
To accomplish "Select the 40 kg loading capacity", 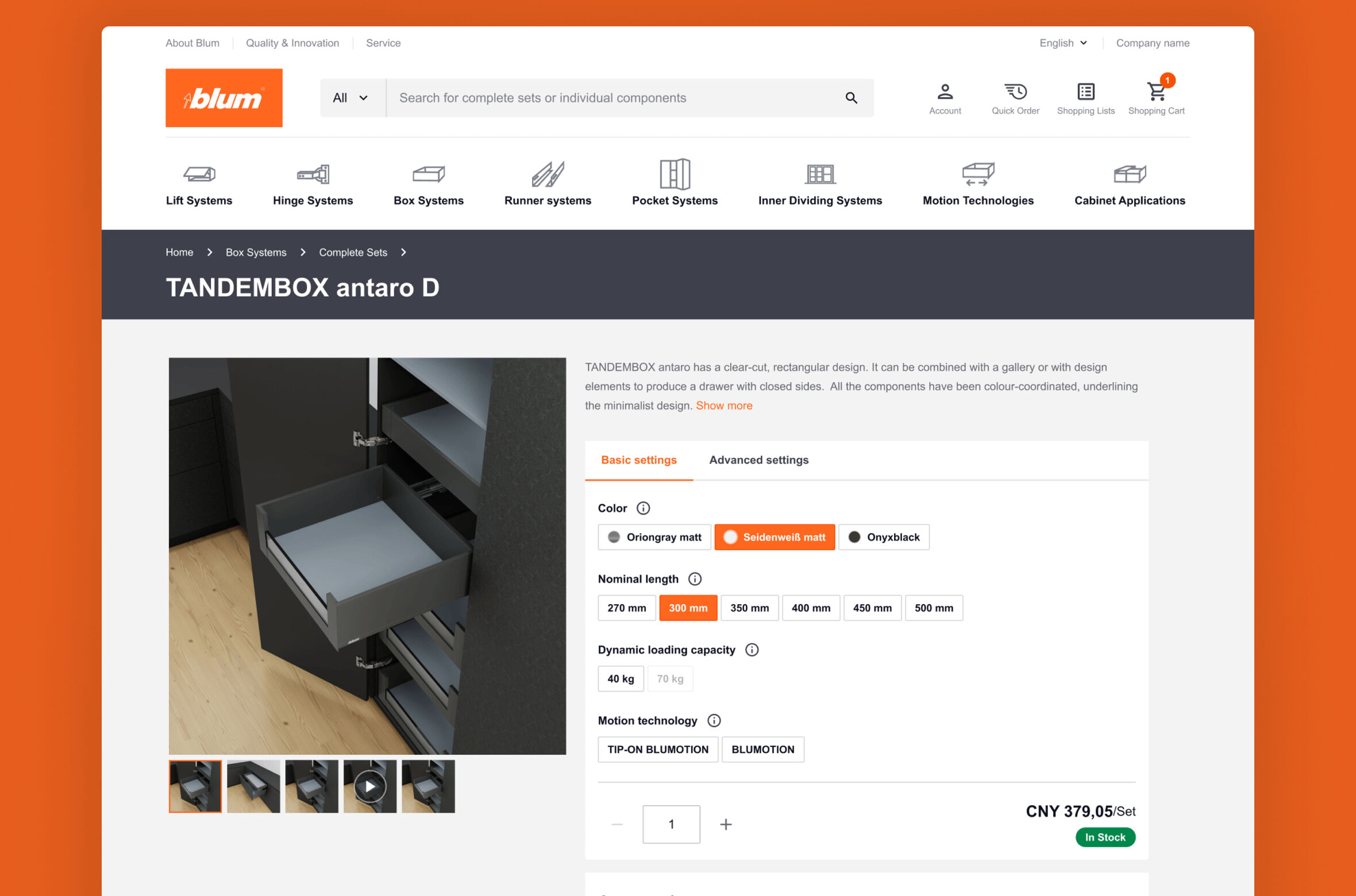I will point(621,678).
